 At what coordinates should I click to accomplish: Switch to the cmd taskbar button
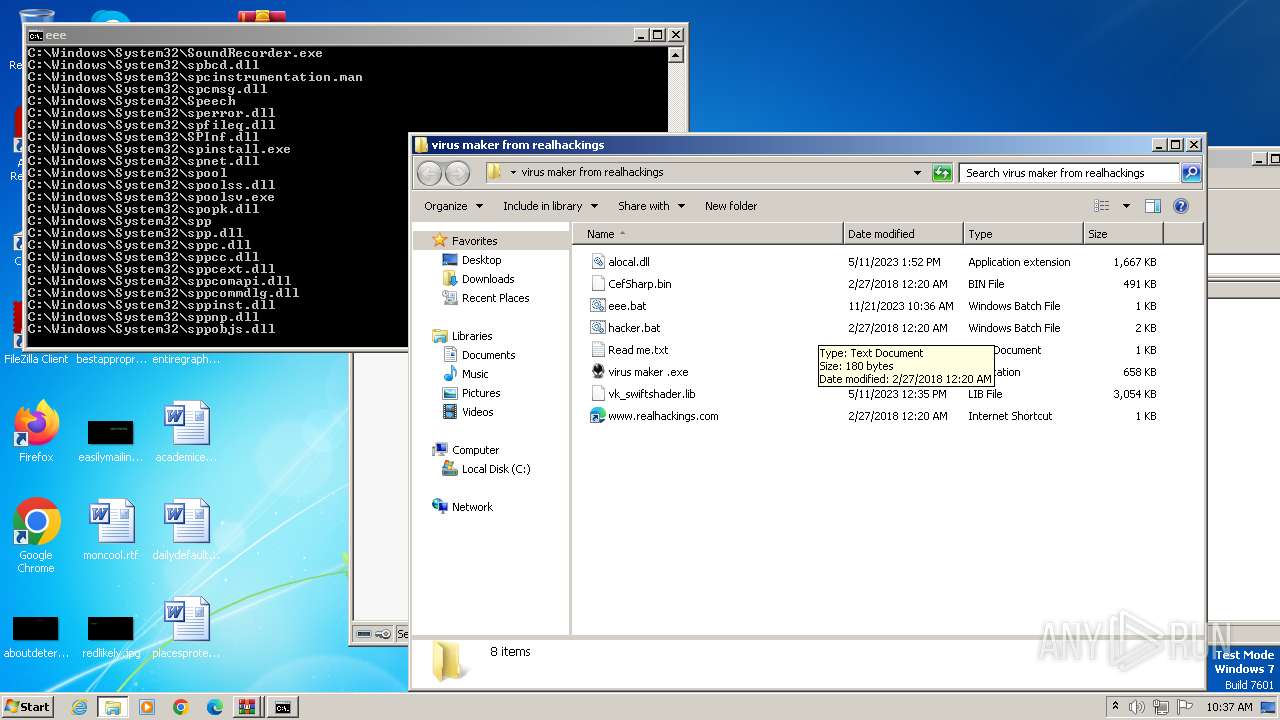tap(283, 707)
